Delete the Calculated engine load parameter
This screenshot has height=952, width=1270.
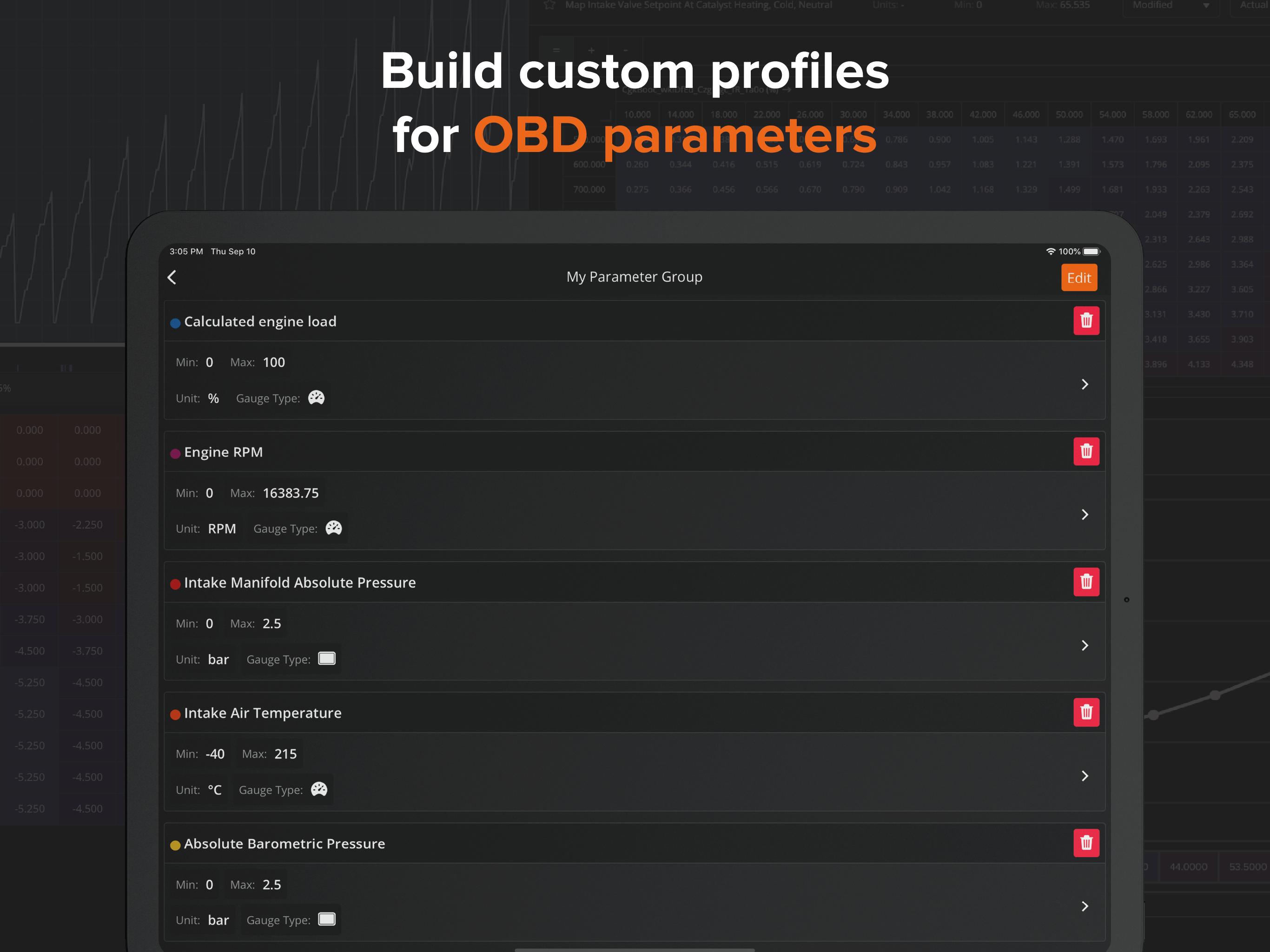click(1086, 320)
